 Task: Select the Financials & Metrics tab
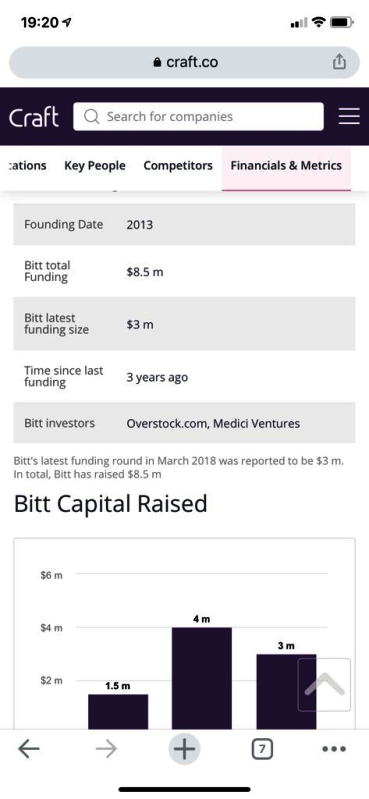coord(286,166)
